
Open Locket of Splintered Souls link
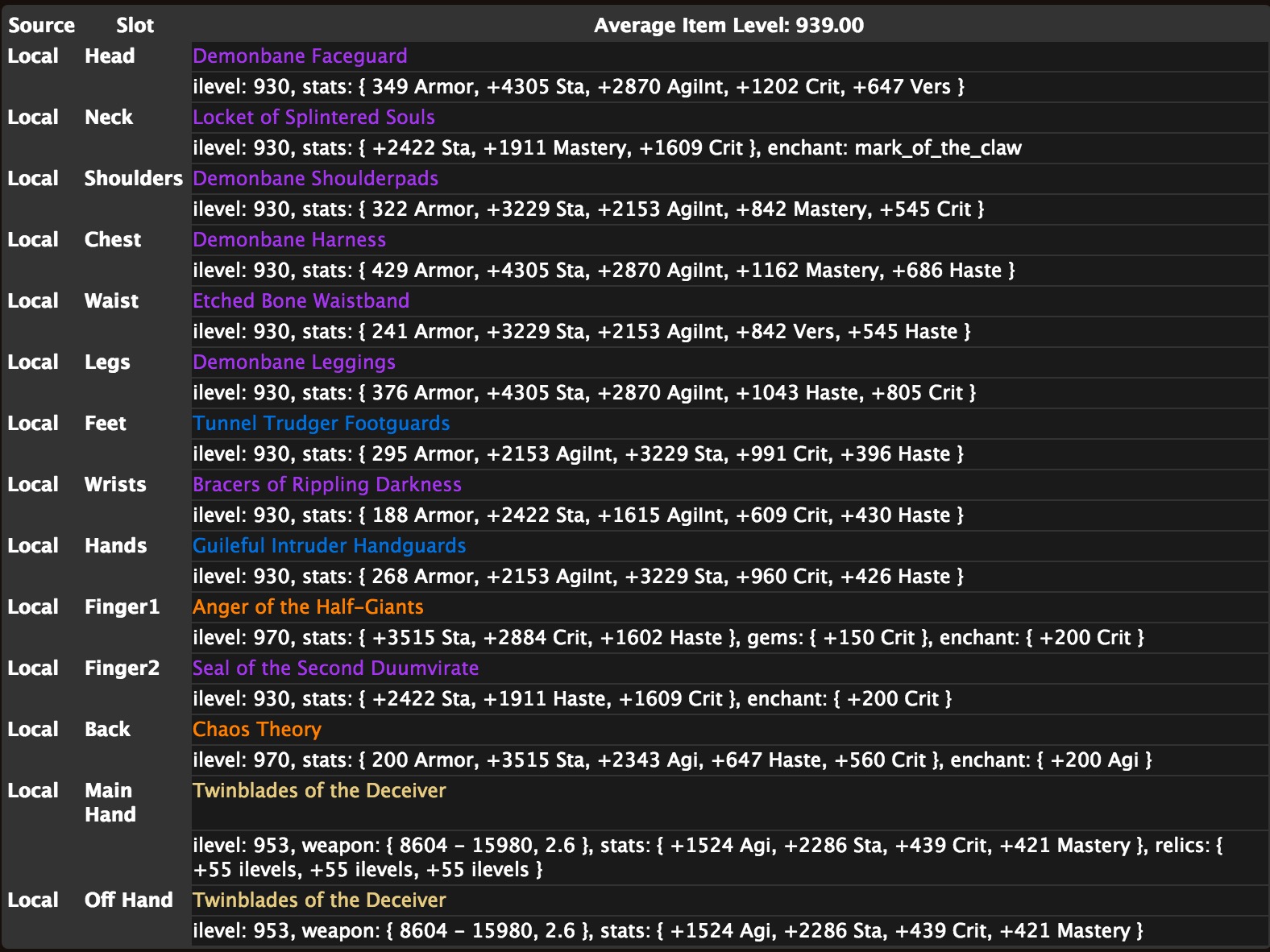click(313, 118)
